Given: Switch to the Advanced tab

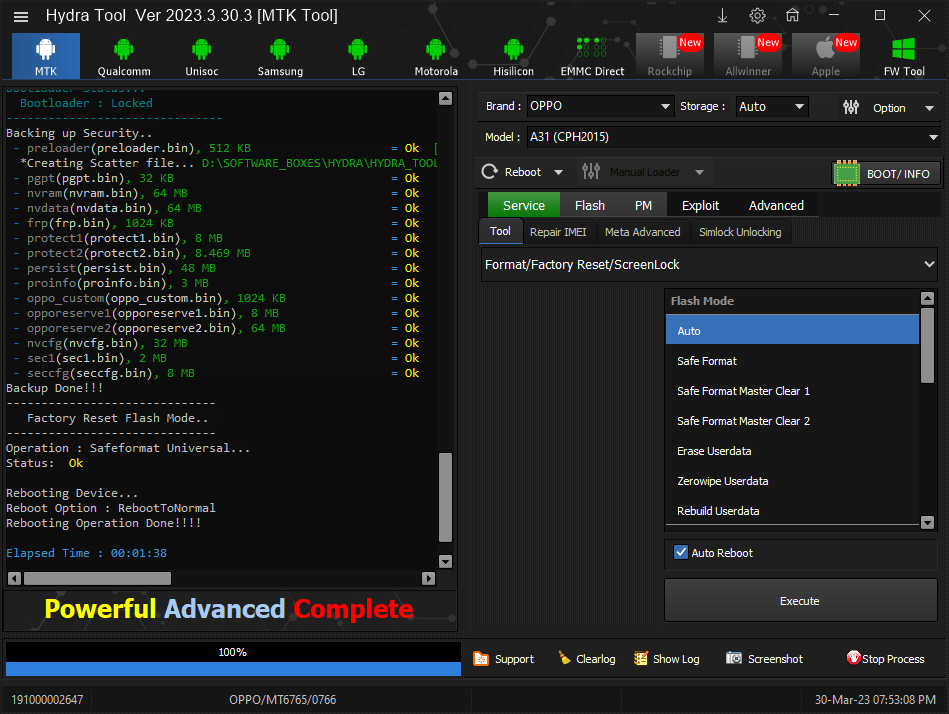Looking at the screenshot, I should pos(776,205).
